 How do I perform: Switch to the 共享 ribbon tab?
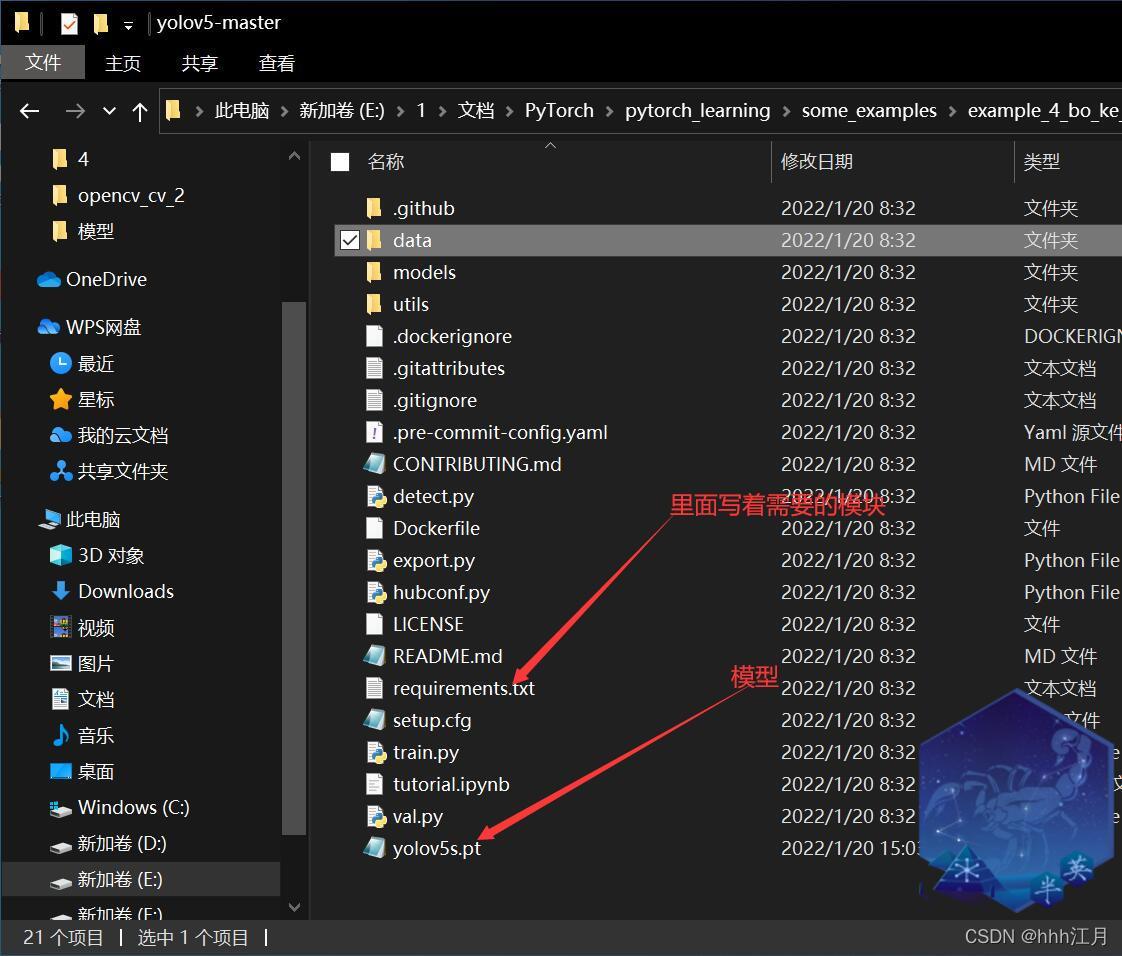pyautogui.click(x=200, y=63)
